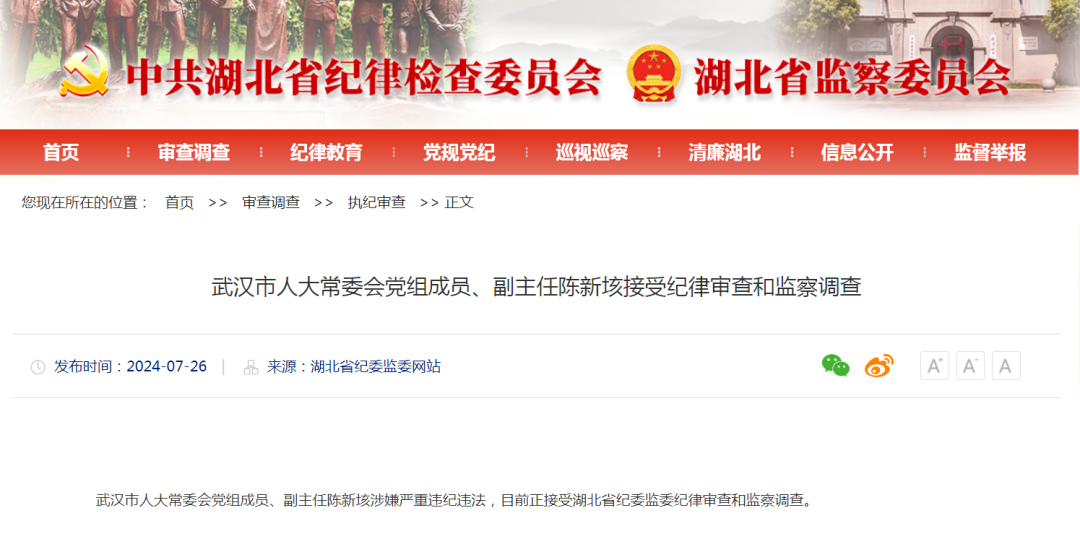Click the party hammer-and-sickle emblem
This screenshot has height=547, width=1080.
point(85,72)
